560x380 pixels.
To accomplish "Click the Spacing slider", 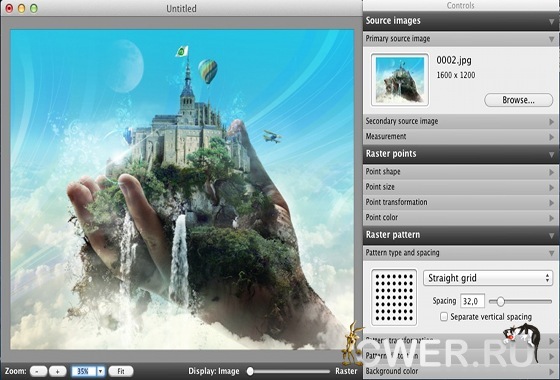I will (520, 301).
